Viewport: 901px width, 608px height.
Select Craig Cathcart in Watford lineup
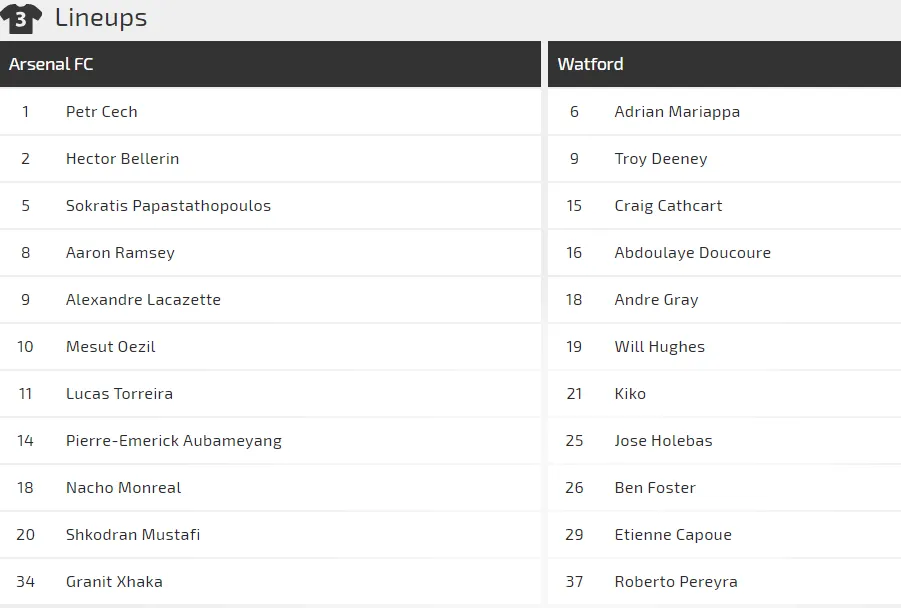[x=668, y=206]
